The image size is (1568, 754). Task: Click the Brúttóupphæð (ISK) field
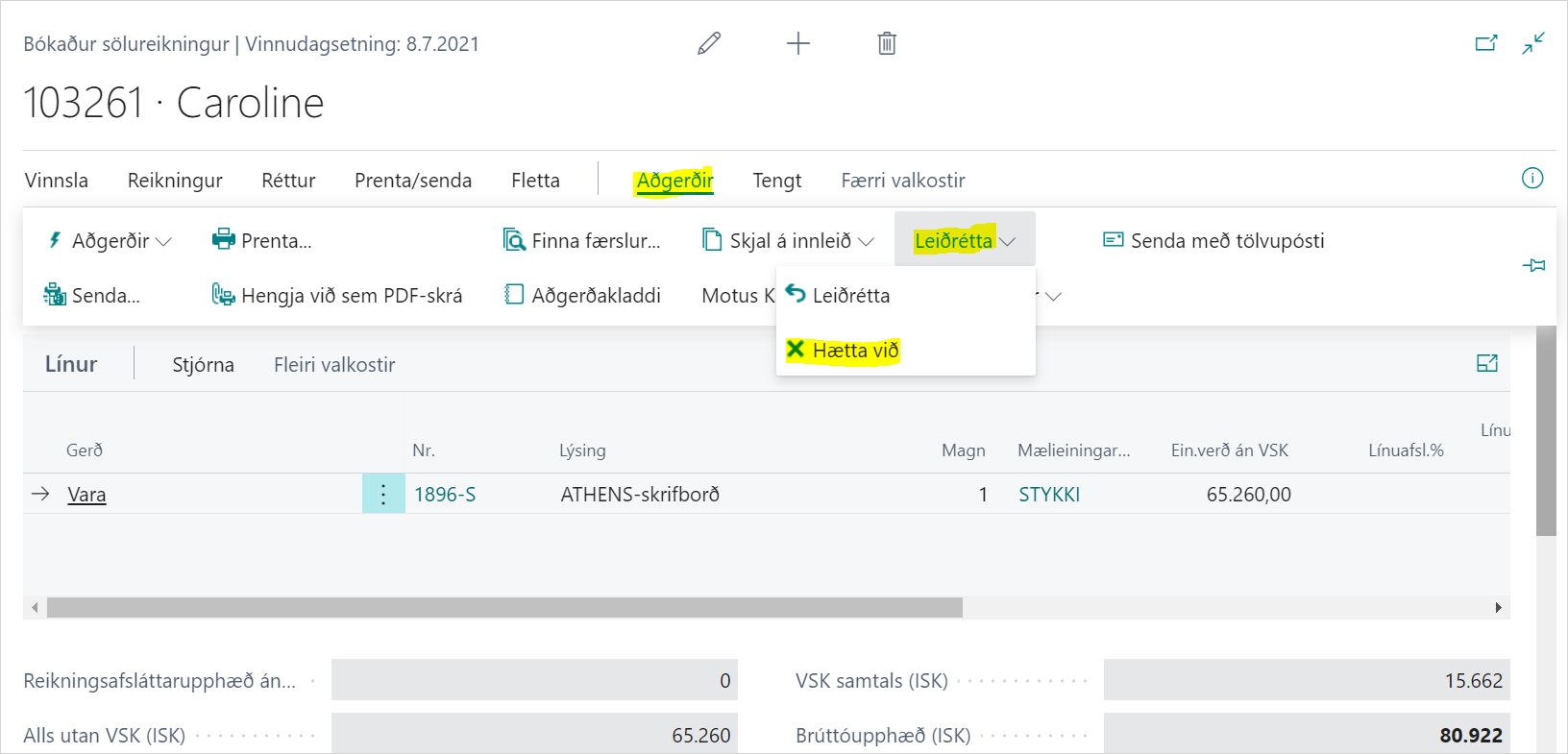(x=1306, y=735)
